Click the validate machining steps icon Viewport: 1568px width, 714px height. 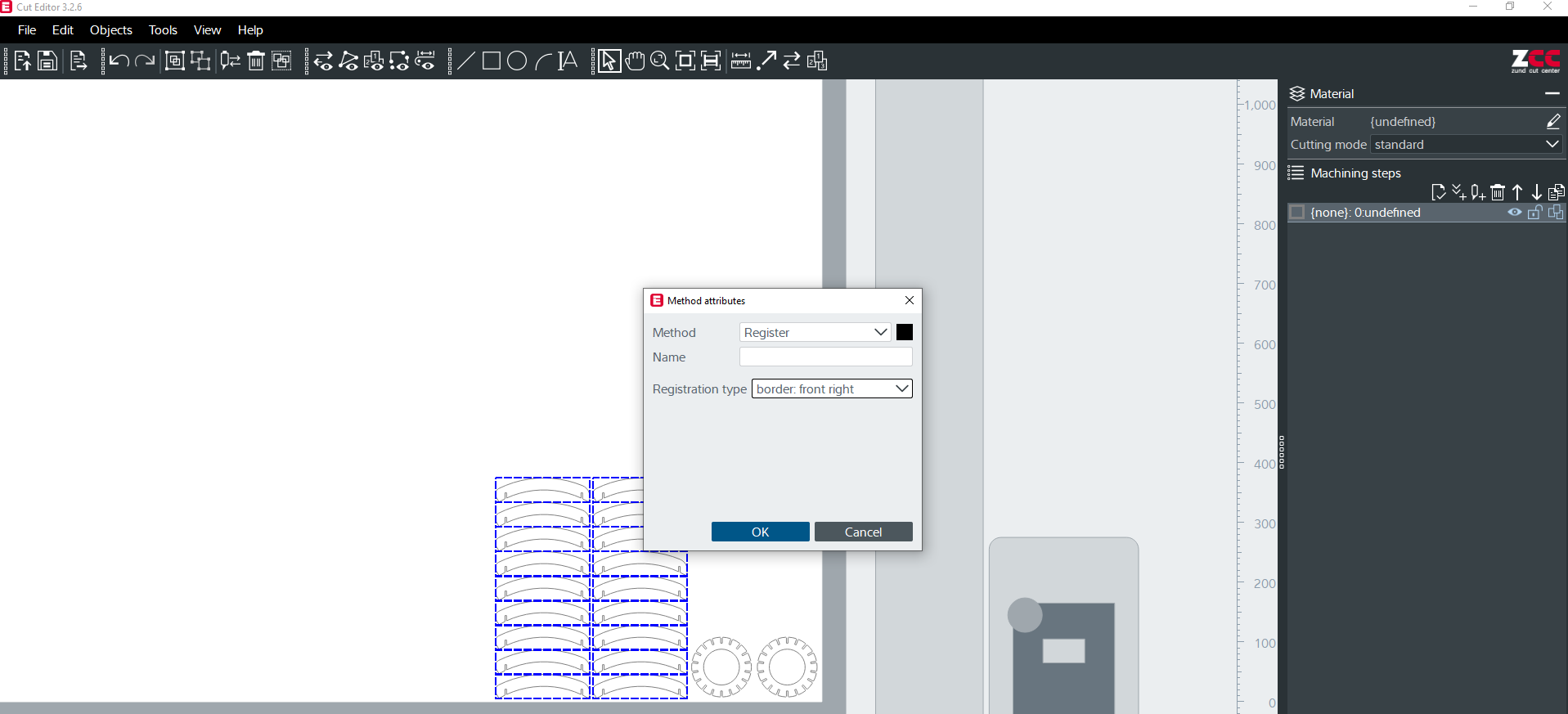(1439, 192)
